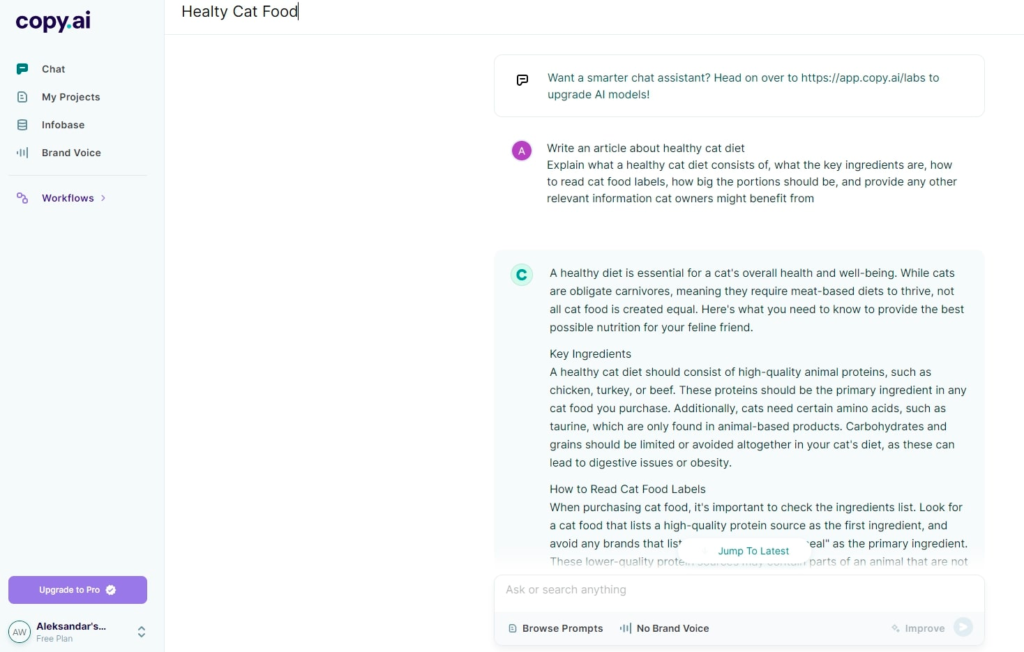
Task: Focus the "Ask or search anything" box
Action: pyautogui.click(x=738, y=590)
